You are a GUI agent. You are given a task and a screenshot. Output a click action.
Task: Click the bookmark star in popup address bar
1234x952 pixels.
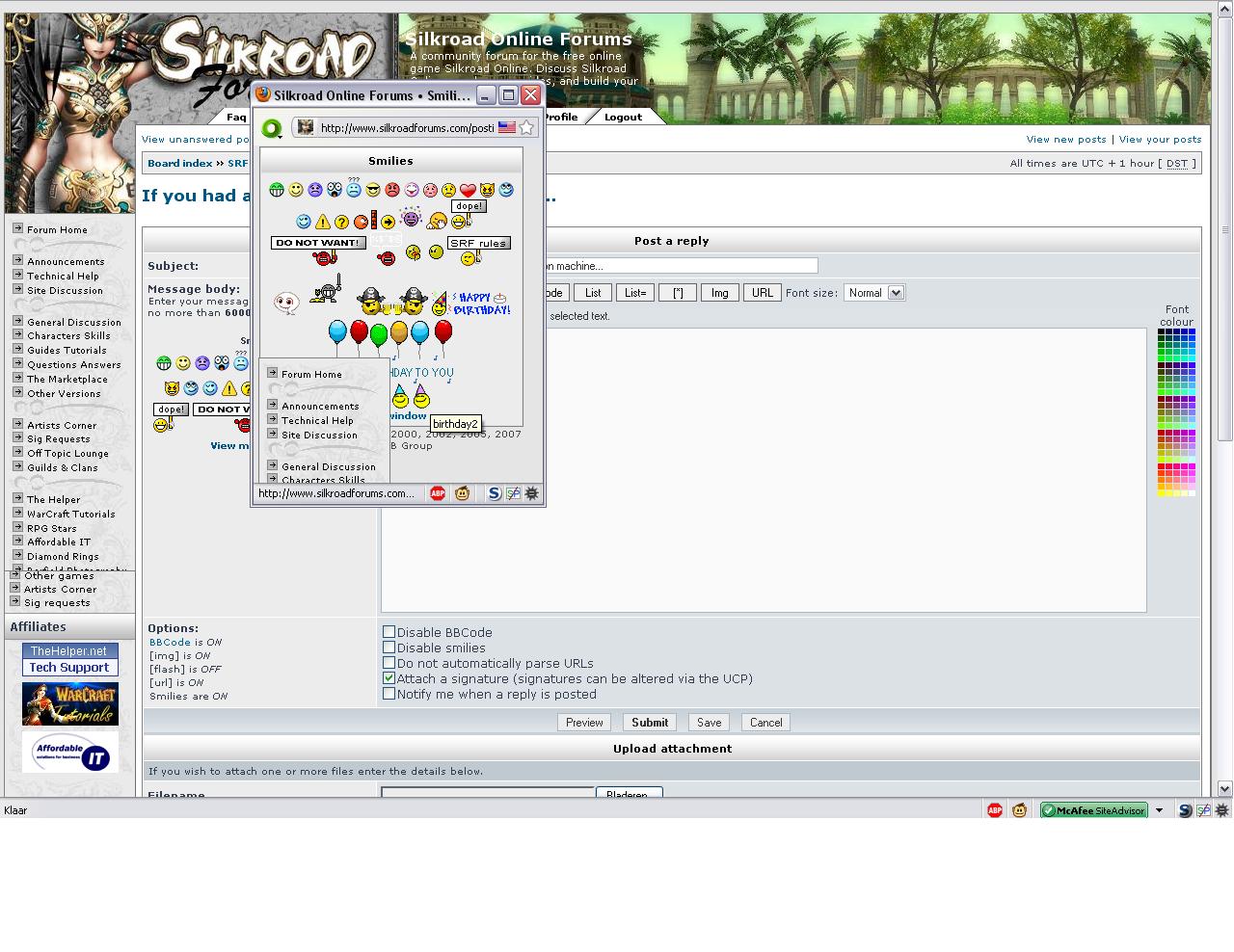coord(526,127)
